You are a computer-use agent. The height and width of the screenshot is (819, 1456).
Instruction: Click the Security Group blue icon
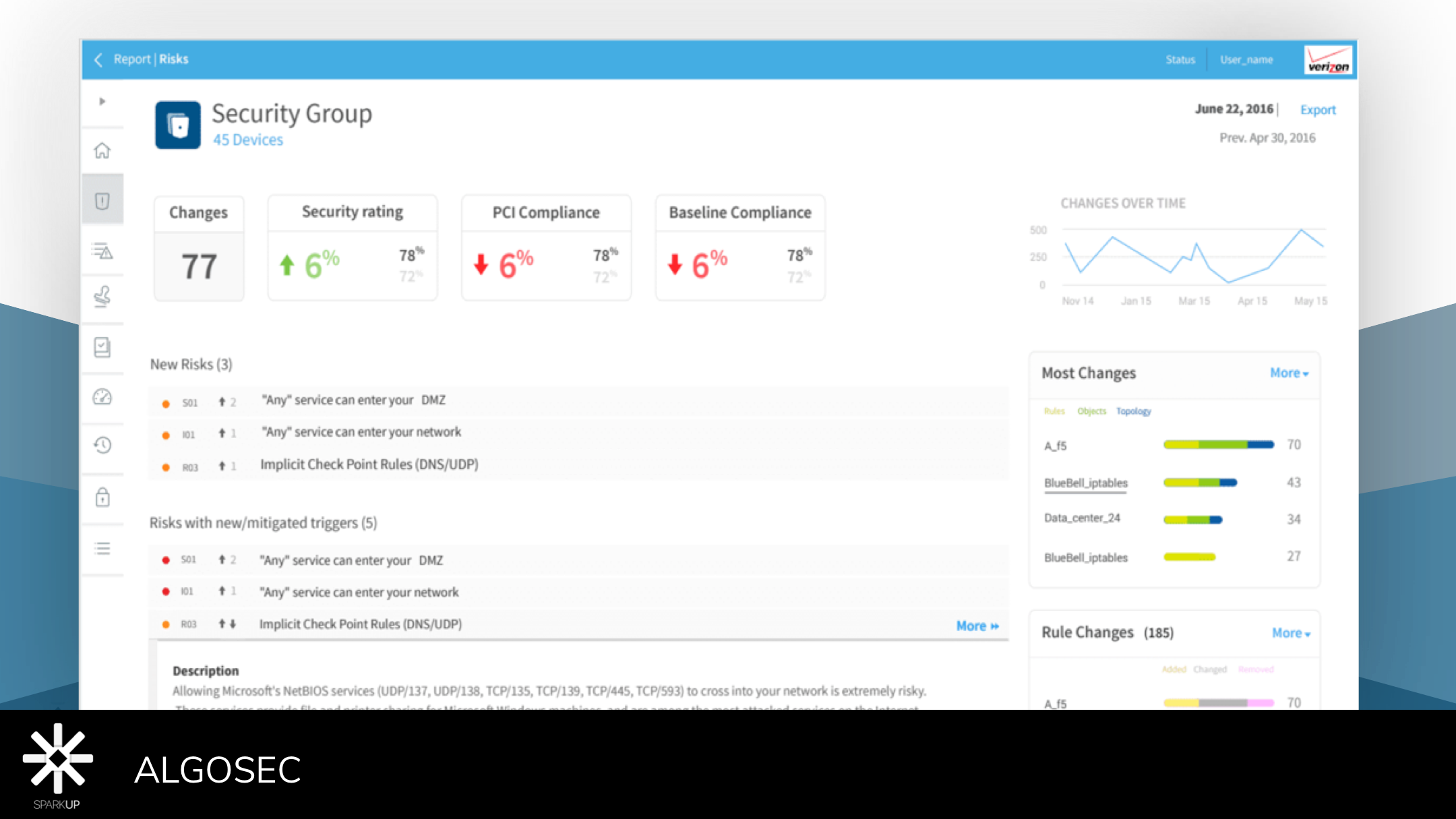click(x=178, y=125)
